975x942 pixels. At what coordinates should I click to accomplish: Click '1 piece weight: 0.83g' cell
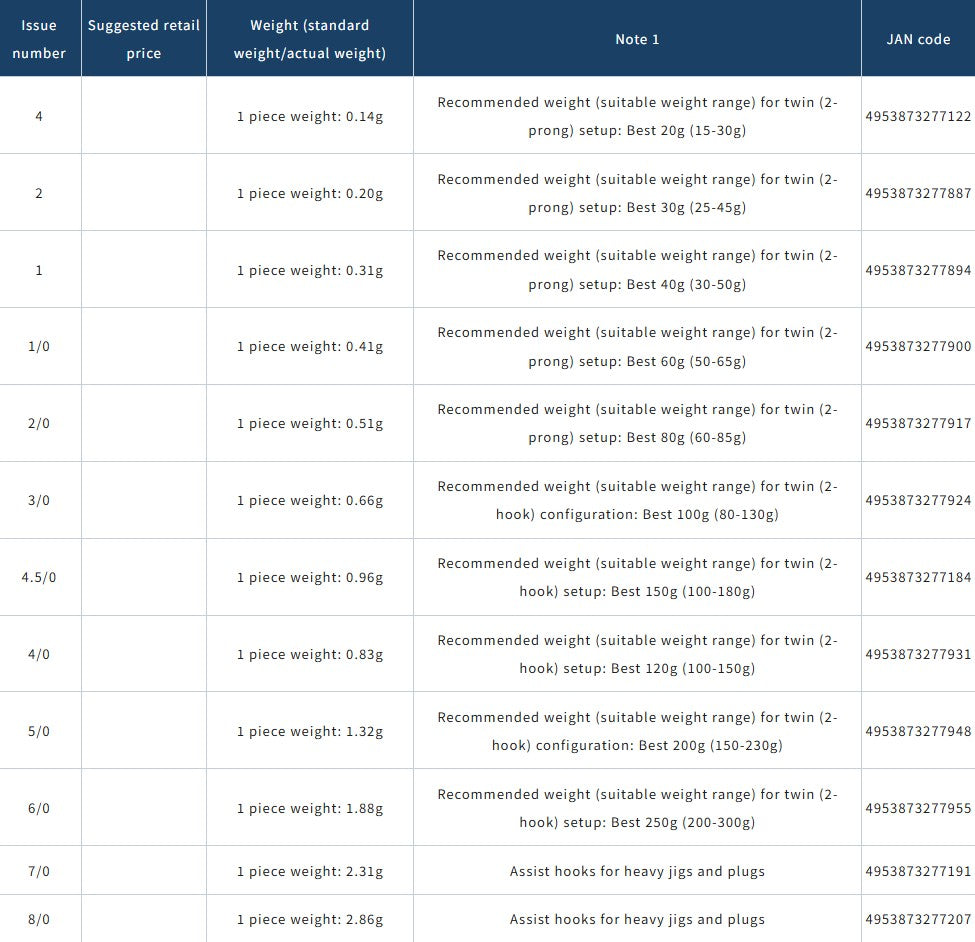310,655
